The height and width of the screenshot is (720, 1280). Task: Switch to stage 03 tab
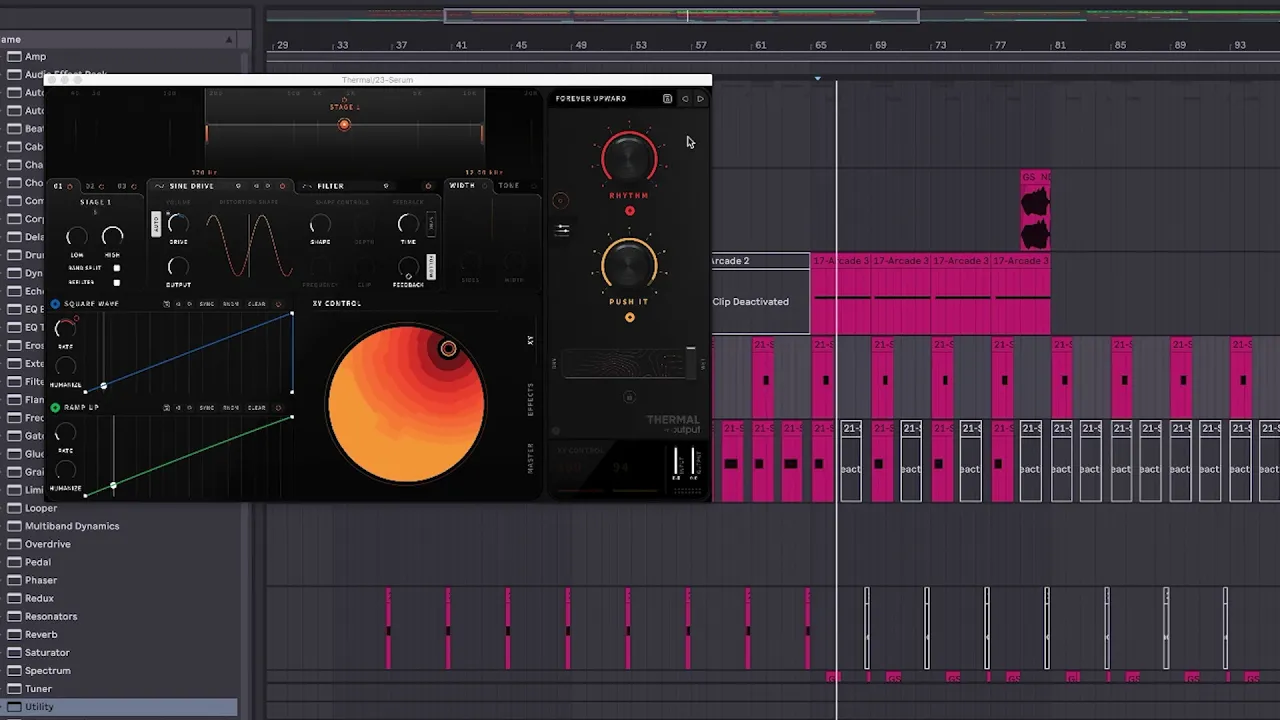pos(127,186)
